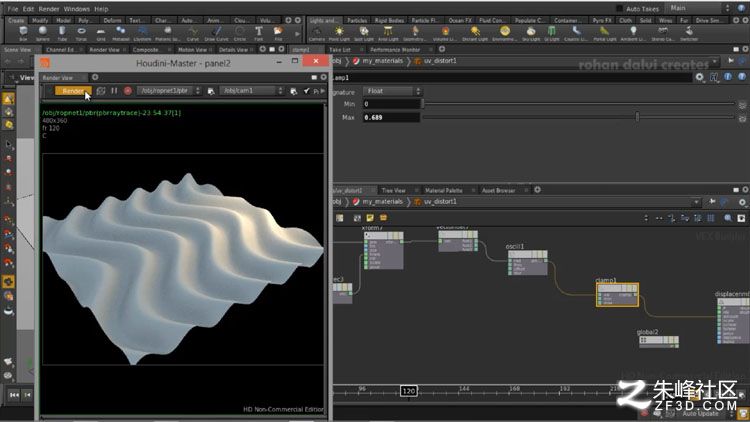750x422 pixels.
Task: Switch to the Material Palette tab
Action: pyautogui.click(x=443, y=190)
